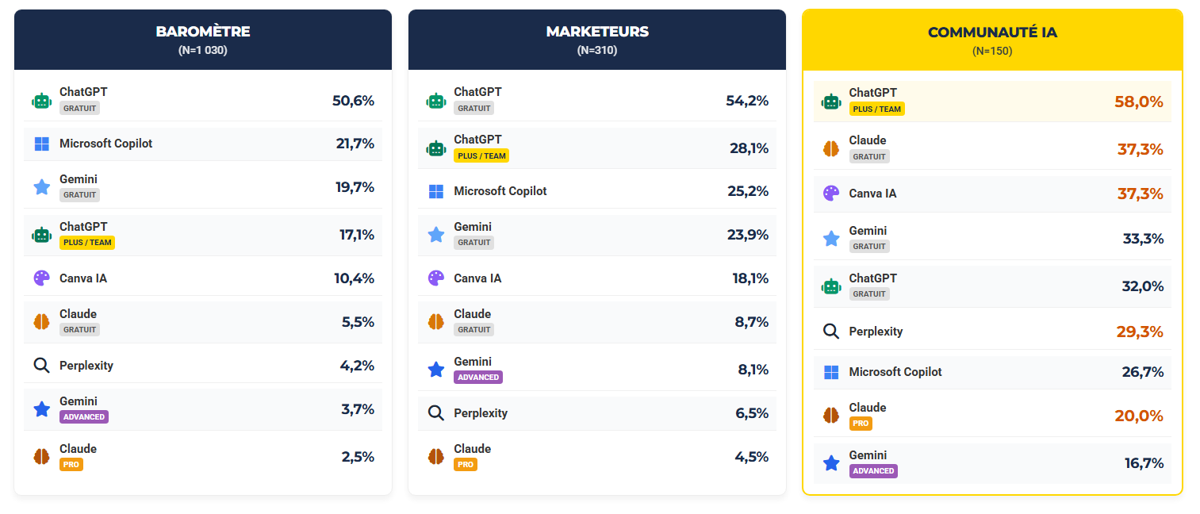
Task: Click the Canva IA label in Marketeurs
Action: point(477,278)
